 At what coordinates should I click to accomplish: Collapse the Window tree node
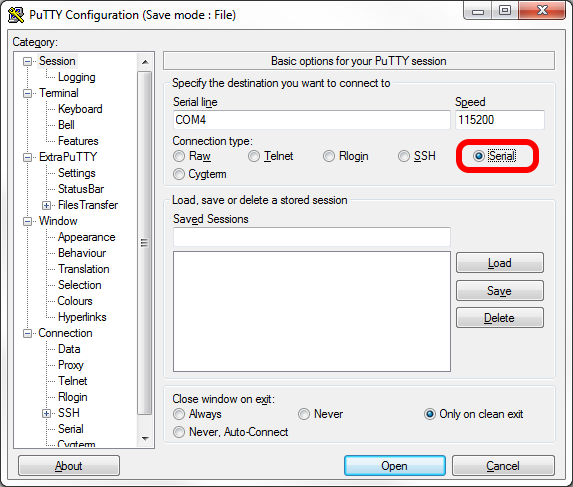(27, 221)
